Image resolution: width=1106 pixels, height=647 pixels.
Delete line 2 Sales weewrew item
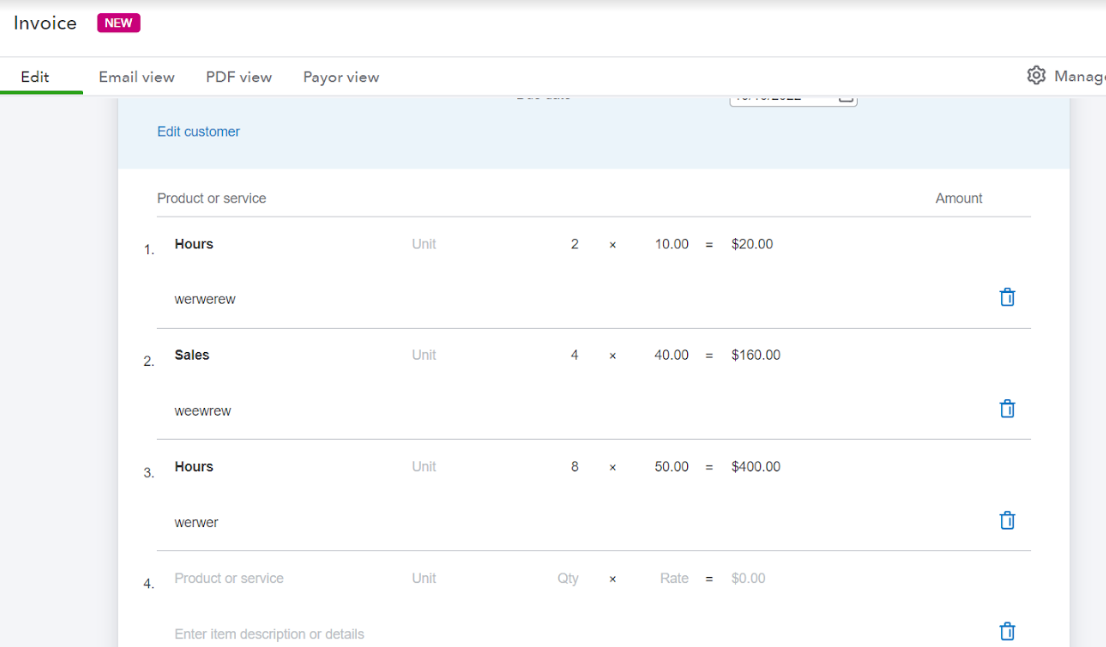click(x=1007, y=409)
